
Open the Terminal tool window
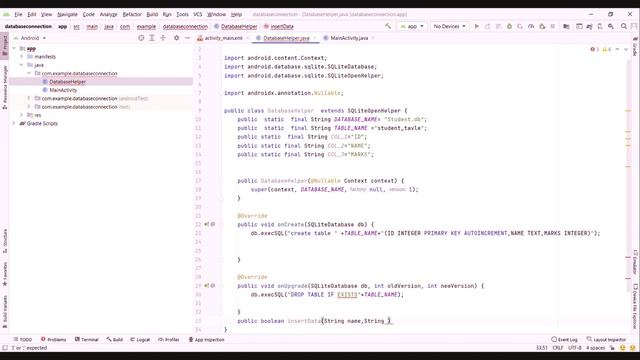pyautogui.click(x=87, y=340)
